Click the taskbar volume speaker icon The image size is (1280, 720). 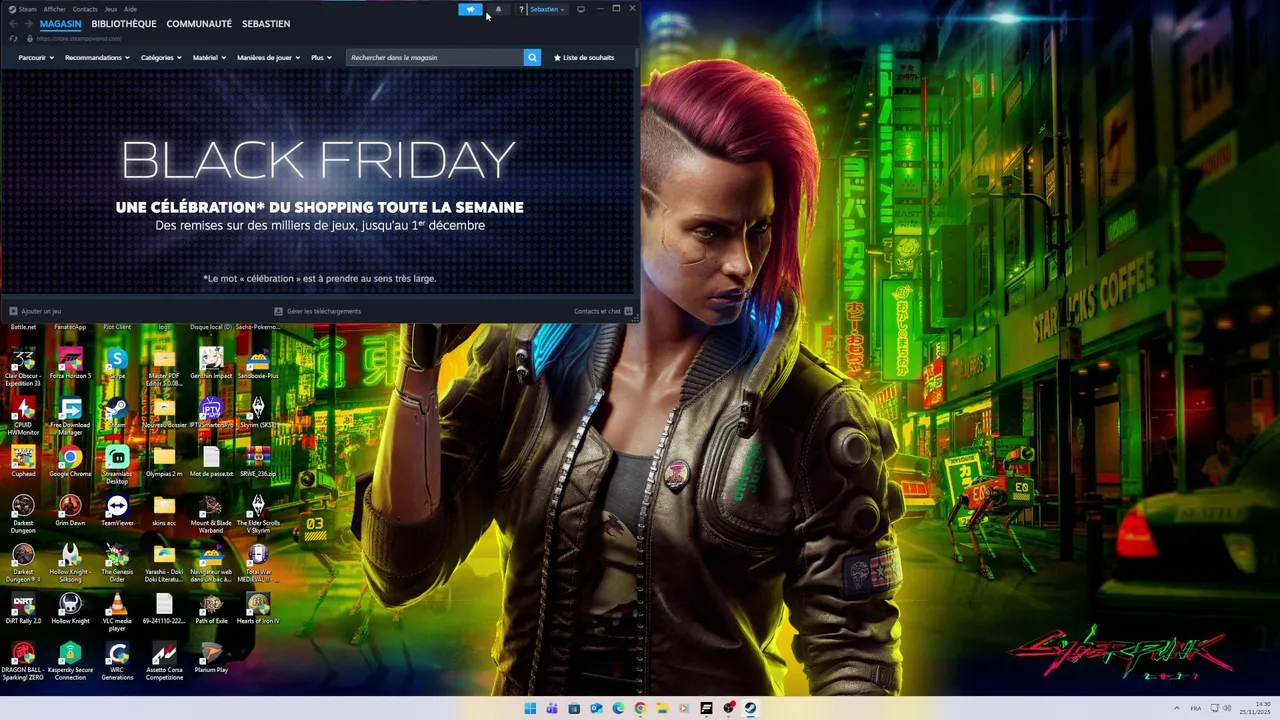pyautogui.click(x=1227, y=708)
